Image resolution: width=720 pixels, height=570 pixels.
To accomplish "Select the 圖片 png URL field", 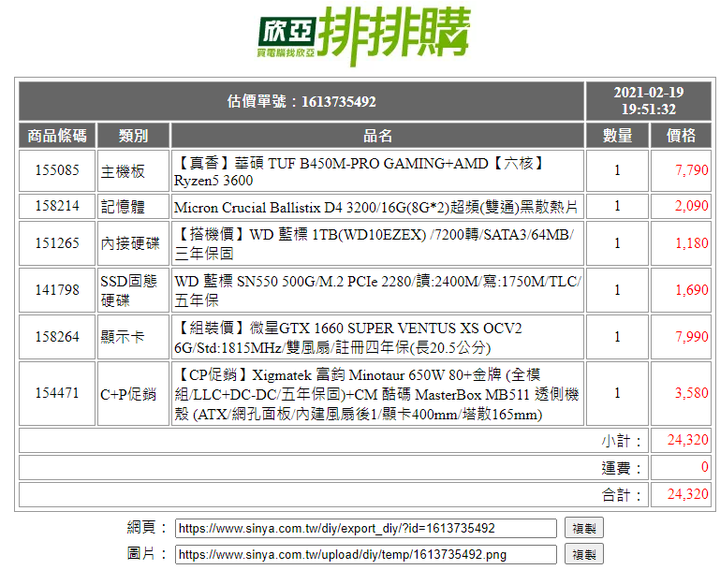I will tap(366, 554).
